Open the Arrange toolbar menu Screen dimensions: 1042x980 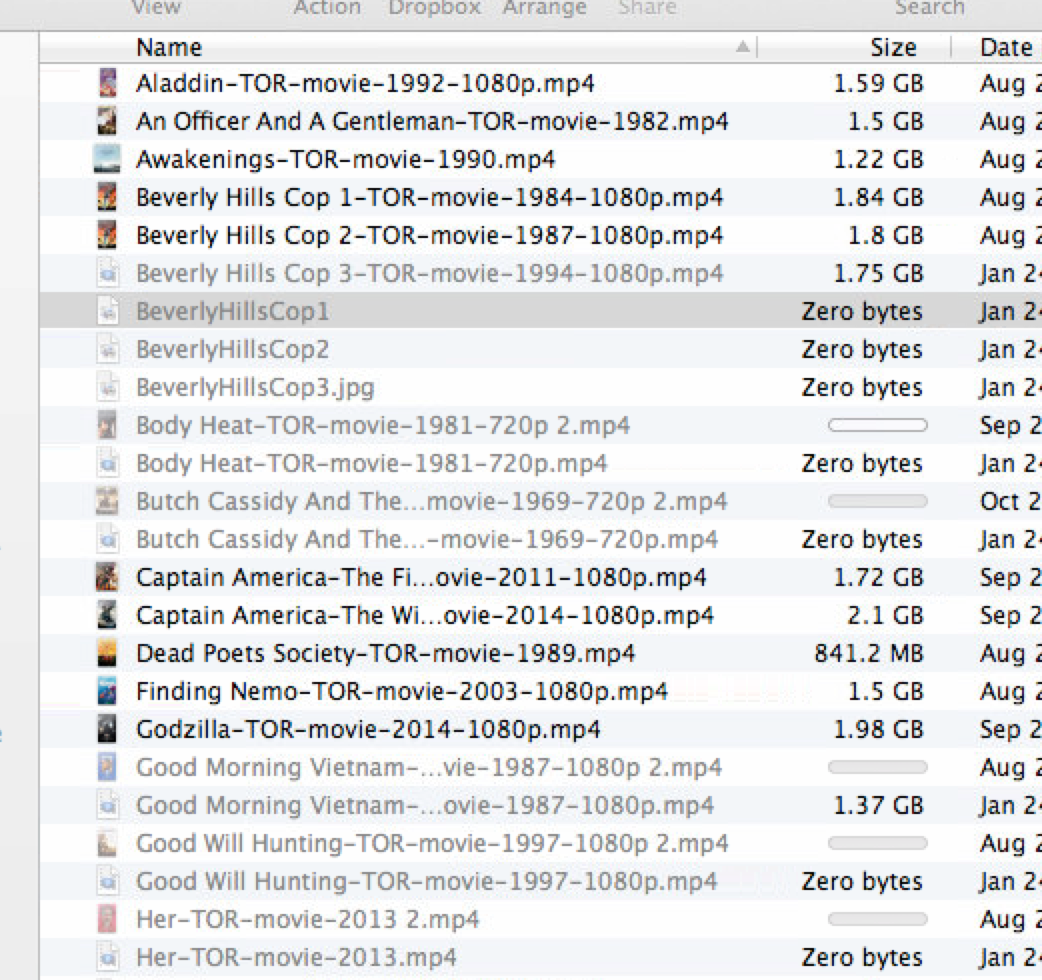pyautogui.click(x=544, y=7)
